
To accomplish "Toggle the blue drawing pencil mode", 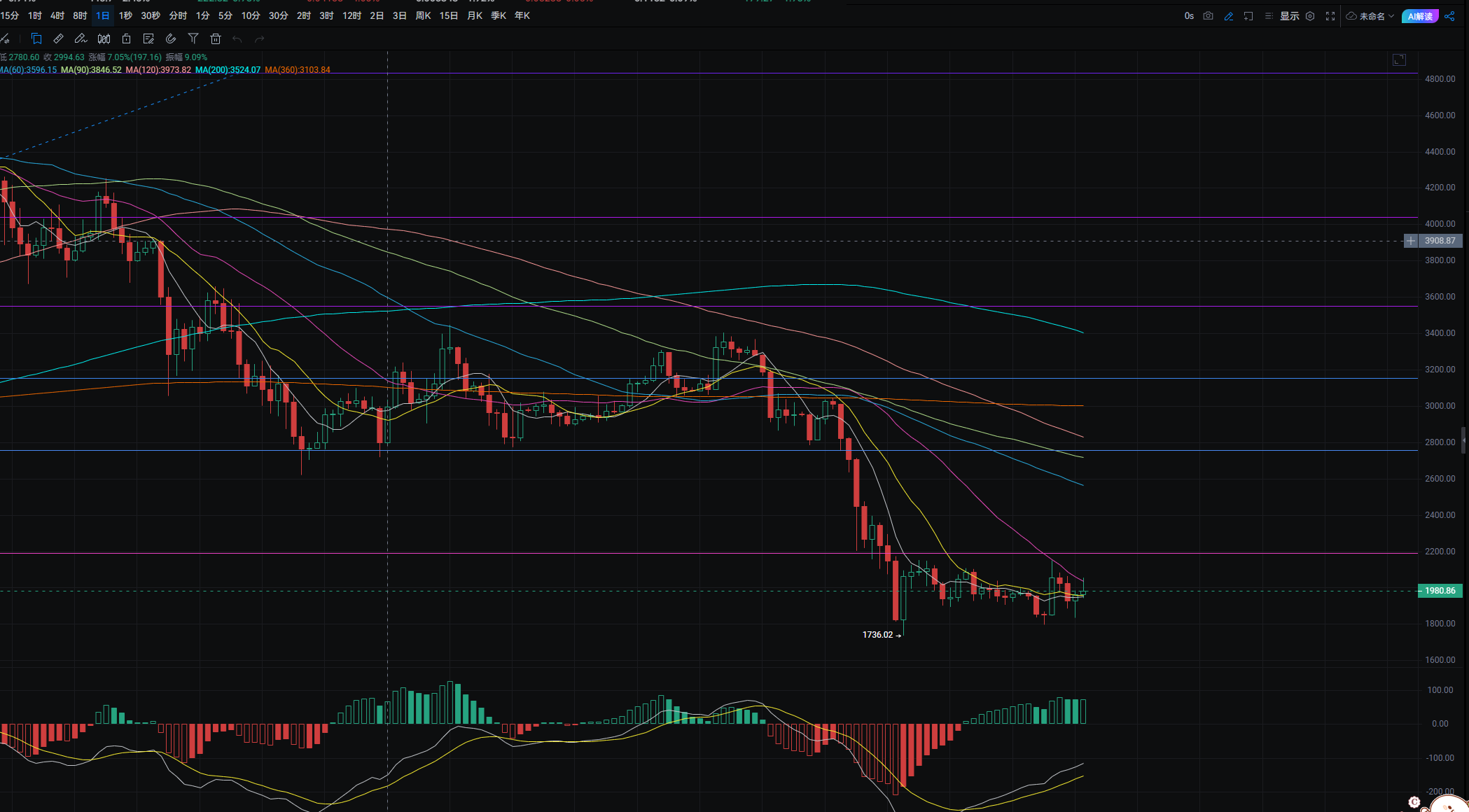I will (x=1228, y=16).
